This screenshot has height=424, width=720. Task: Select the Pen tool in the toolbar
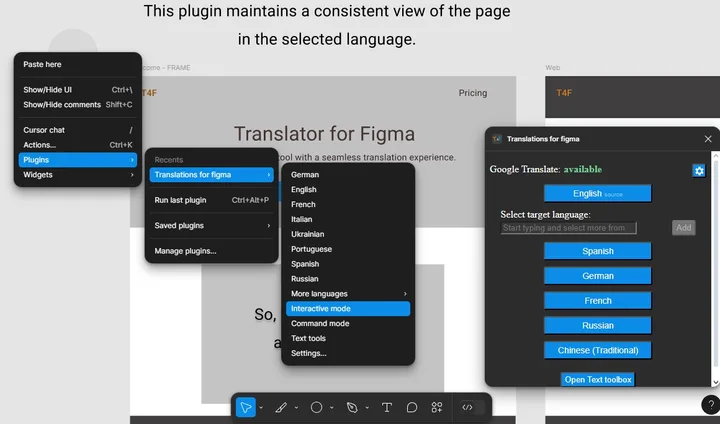(352, 407)
